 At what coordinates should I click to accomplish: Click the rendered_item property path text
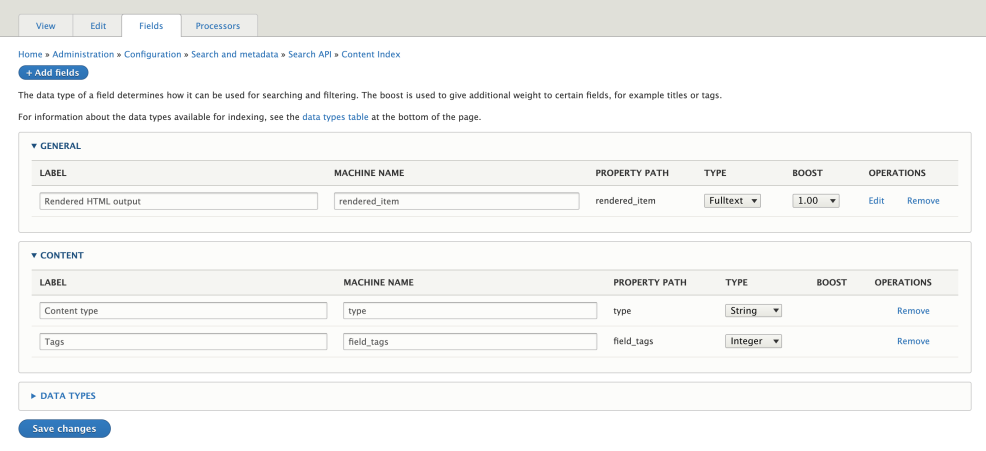point(625,201)
